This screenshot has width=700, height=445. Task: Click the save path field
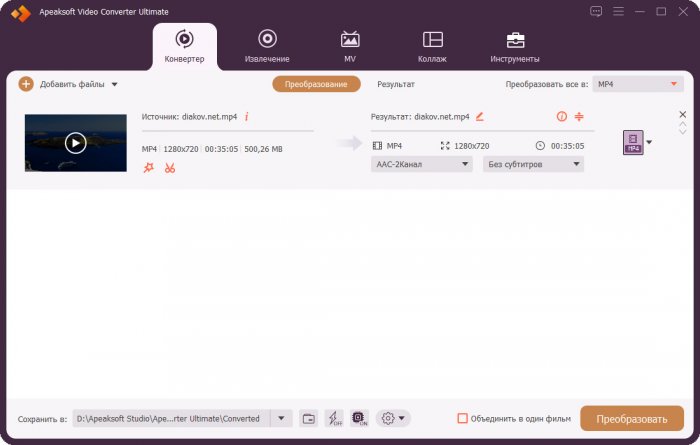pyautogui.click(x=171, y=419)
